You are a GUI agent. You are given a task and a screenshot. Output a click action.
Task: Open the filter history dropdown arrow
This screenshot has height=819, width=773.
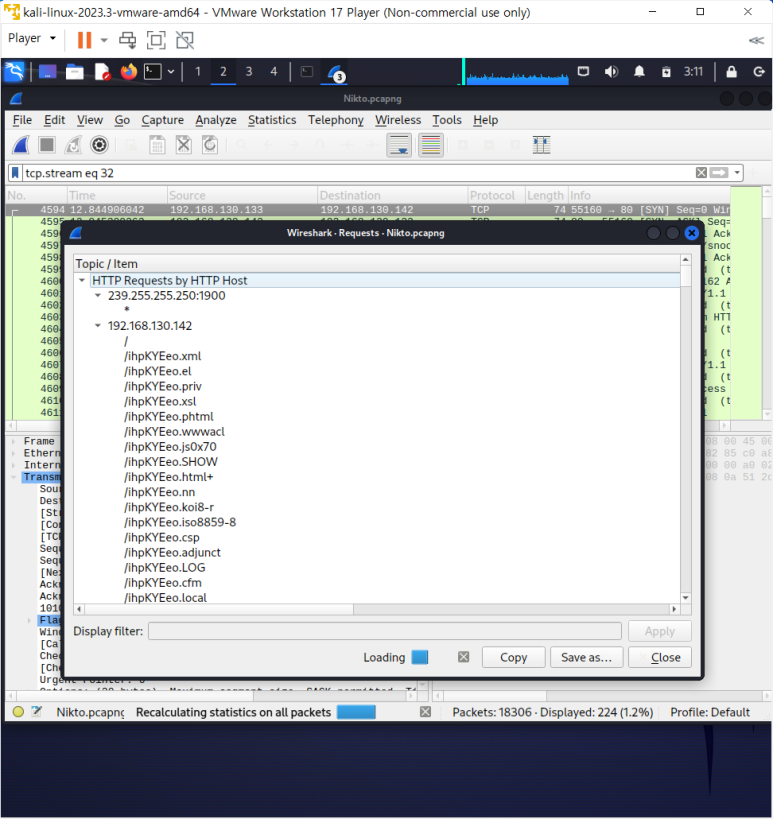(737, 173)
